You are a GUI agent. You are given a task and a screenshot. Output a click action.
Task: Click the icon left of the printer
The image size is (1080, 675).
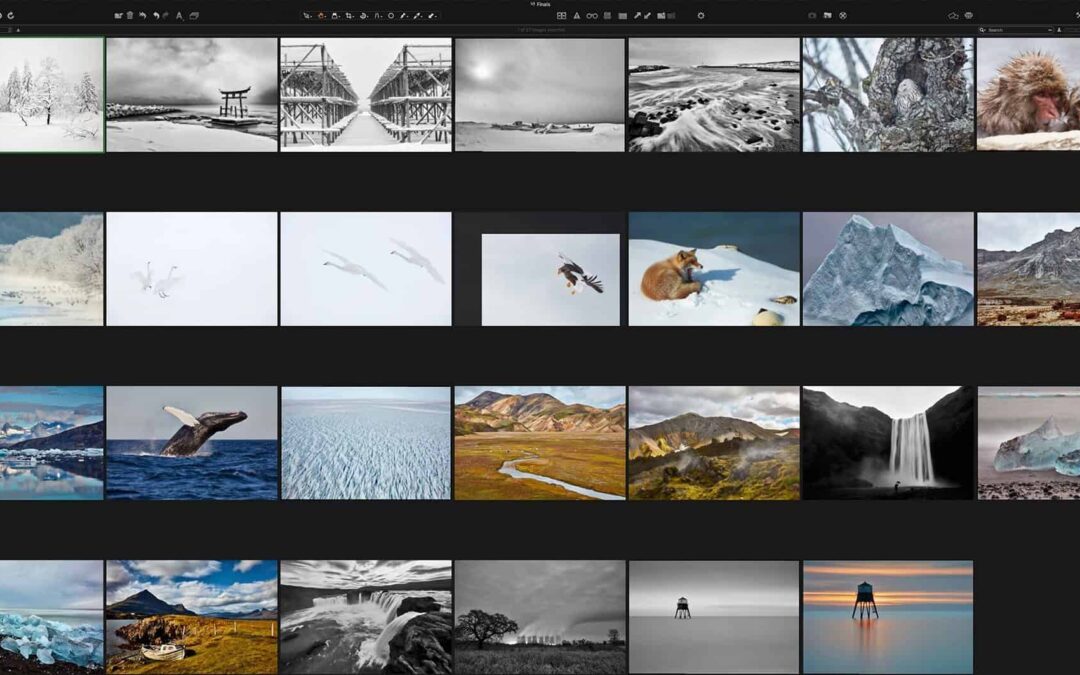pyautogui.click(x=953, y=15)
